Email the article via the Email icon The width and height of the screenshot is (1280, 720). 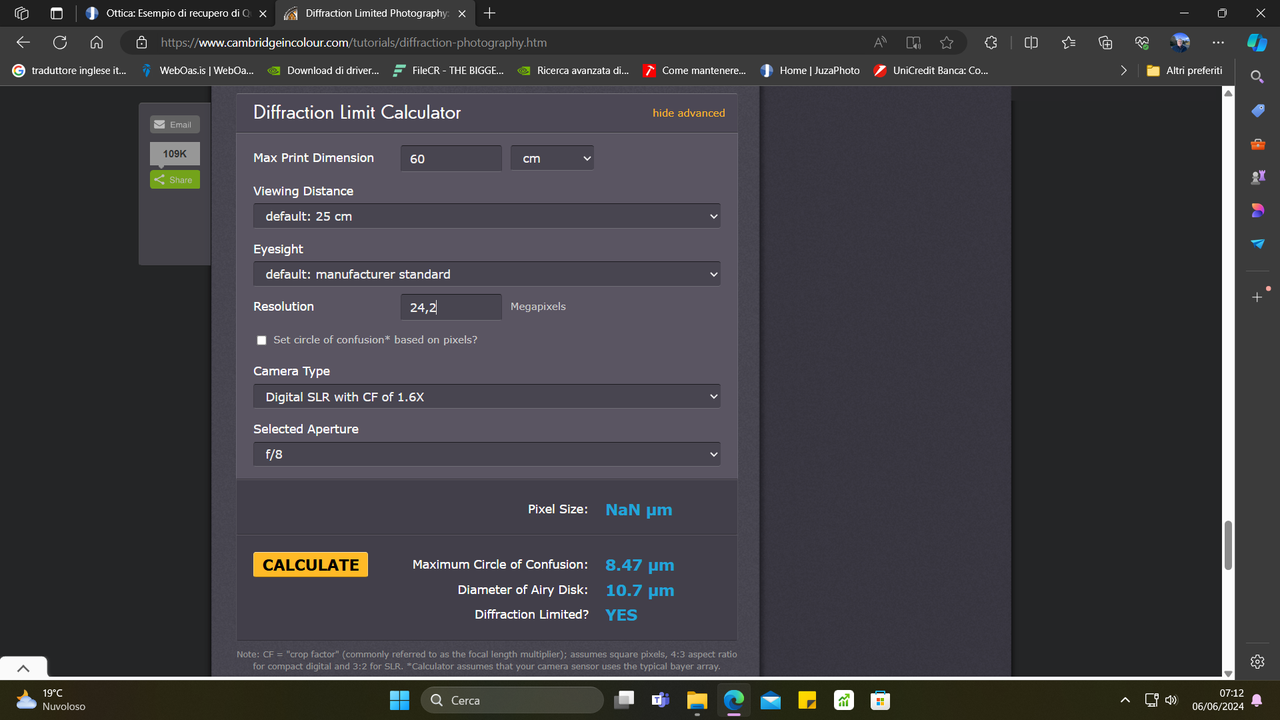pos(174,124)
